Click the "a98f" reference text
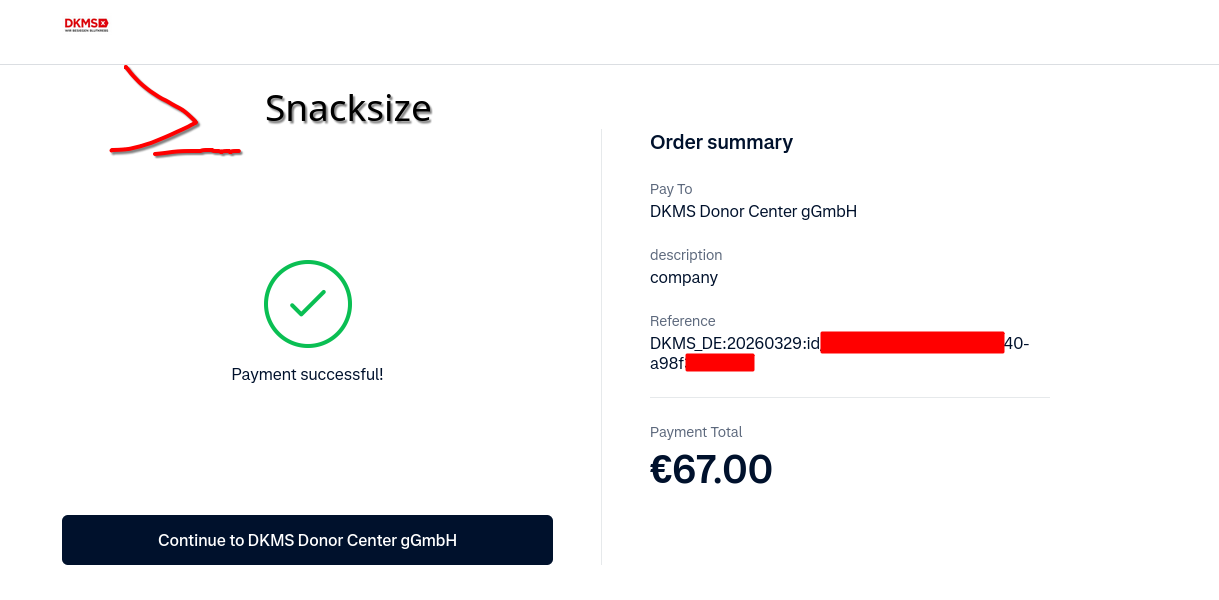Viewport: 1219px width, 600px height. pos(667,363)
